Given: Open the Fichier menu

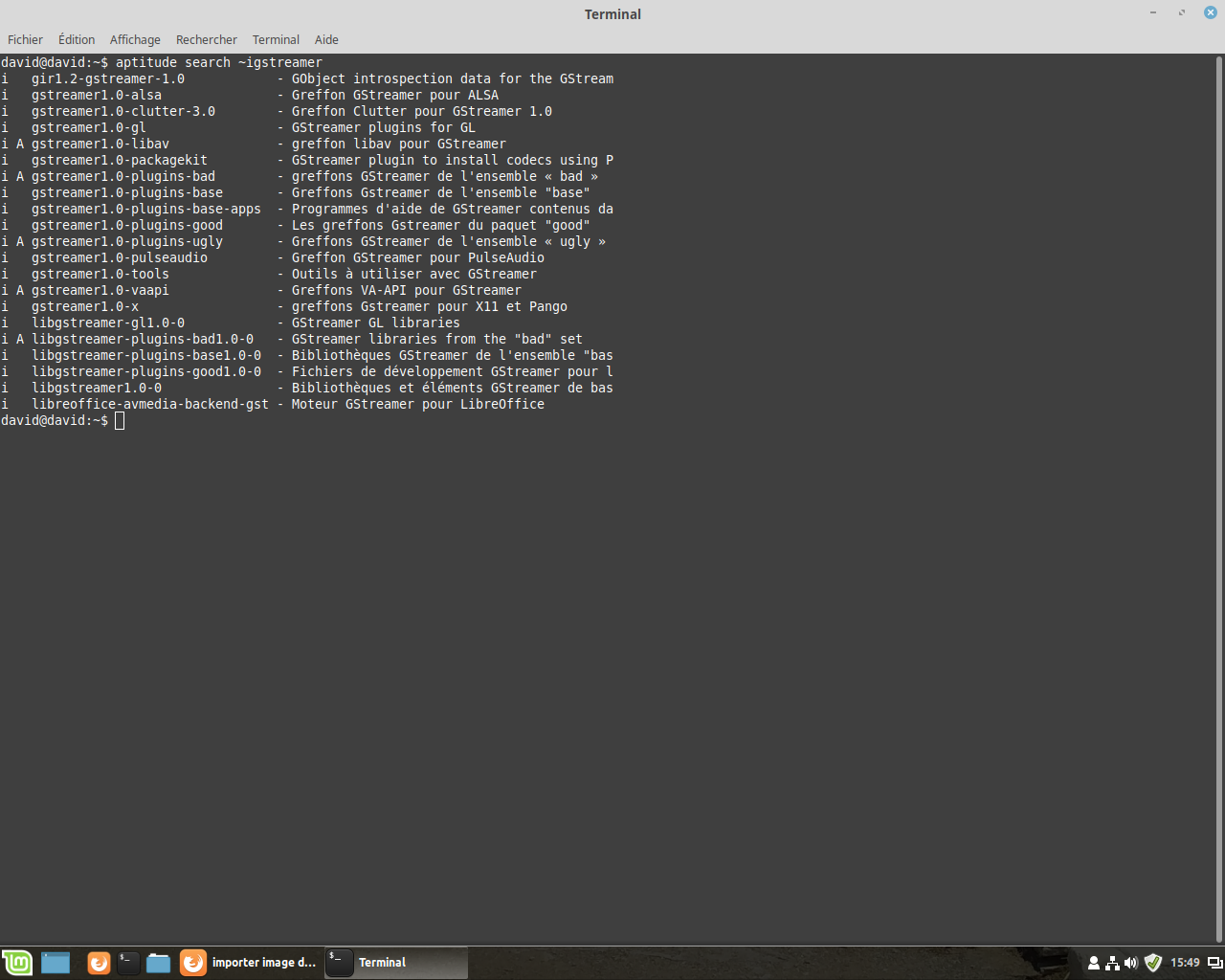Looking at the screenshot, I should pos(25,39).
